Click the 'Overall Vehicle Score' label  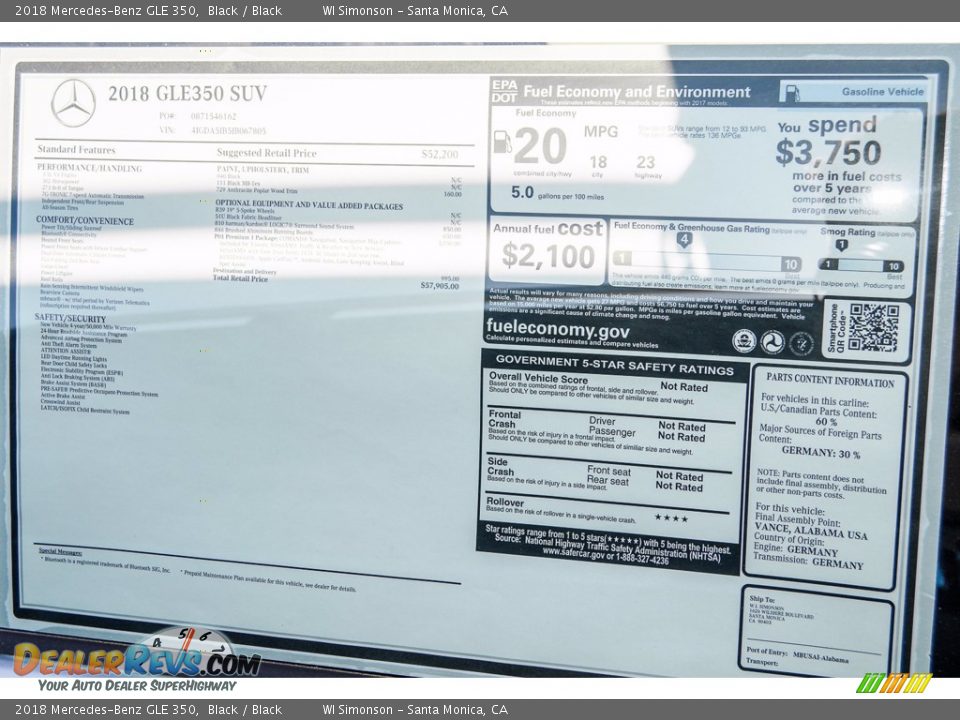coord(538,379)
